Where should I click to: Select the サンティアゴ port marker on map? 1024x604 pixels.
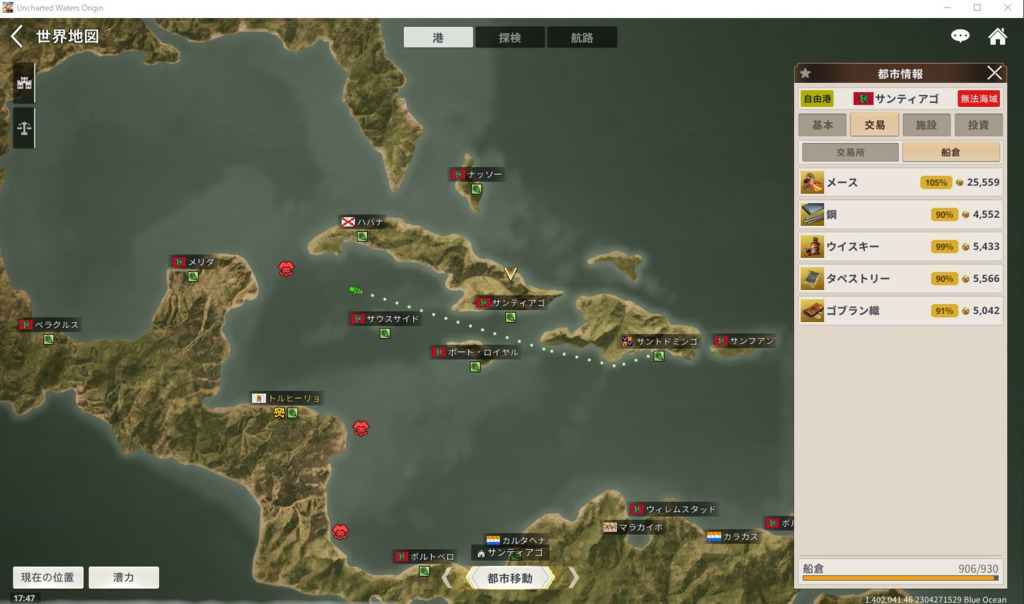click(510, 317)
